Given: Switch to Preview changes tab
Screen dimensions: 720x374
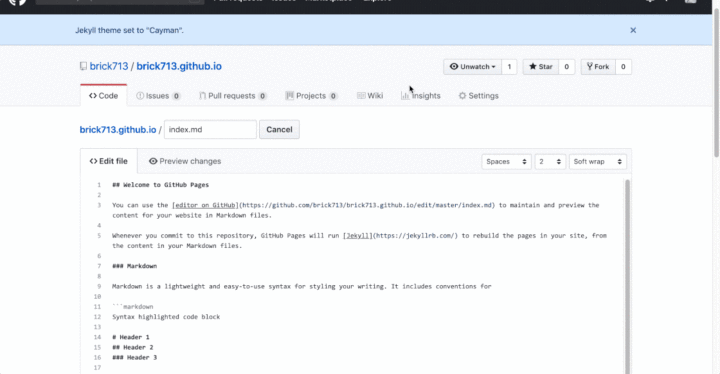Looking at the screenshot, I should pyautogui.click(x=185, y=161).
